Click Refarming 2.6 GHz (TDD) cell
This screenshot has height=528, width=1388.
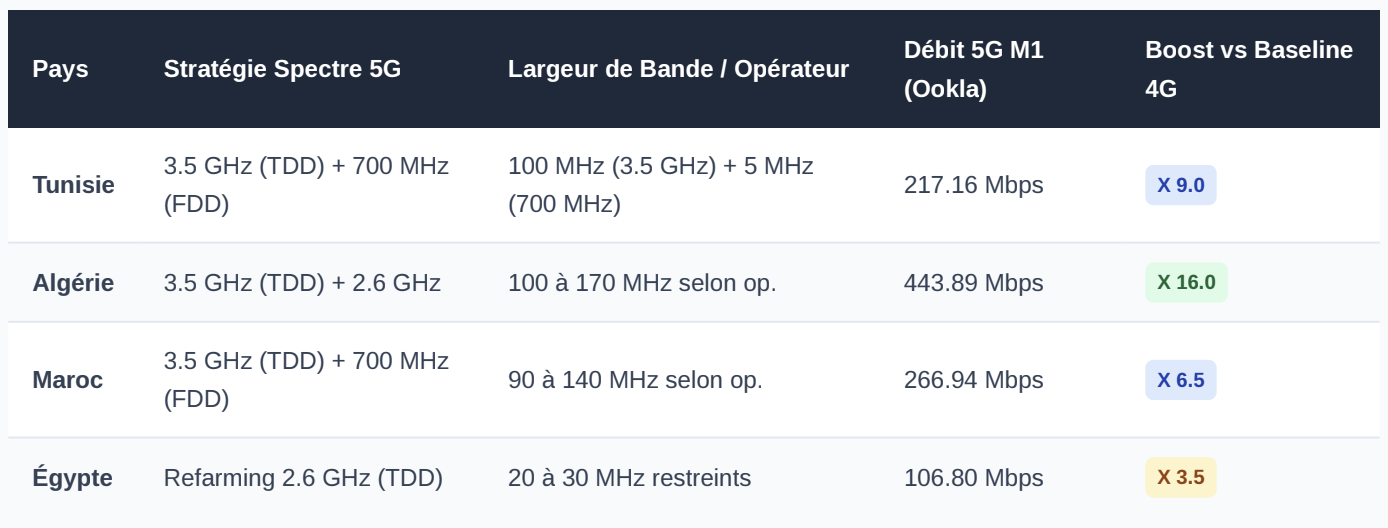click(x=303, y=478)
